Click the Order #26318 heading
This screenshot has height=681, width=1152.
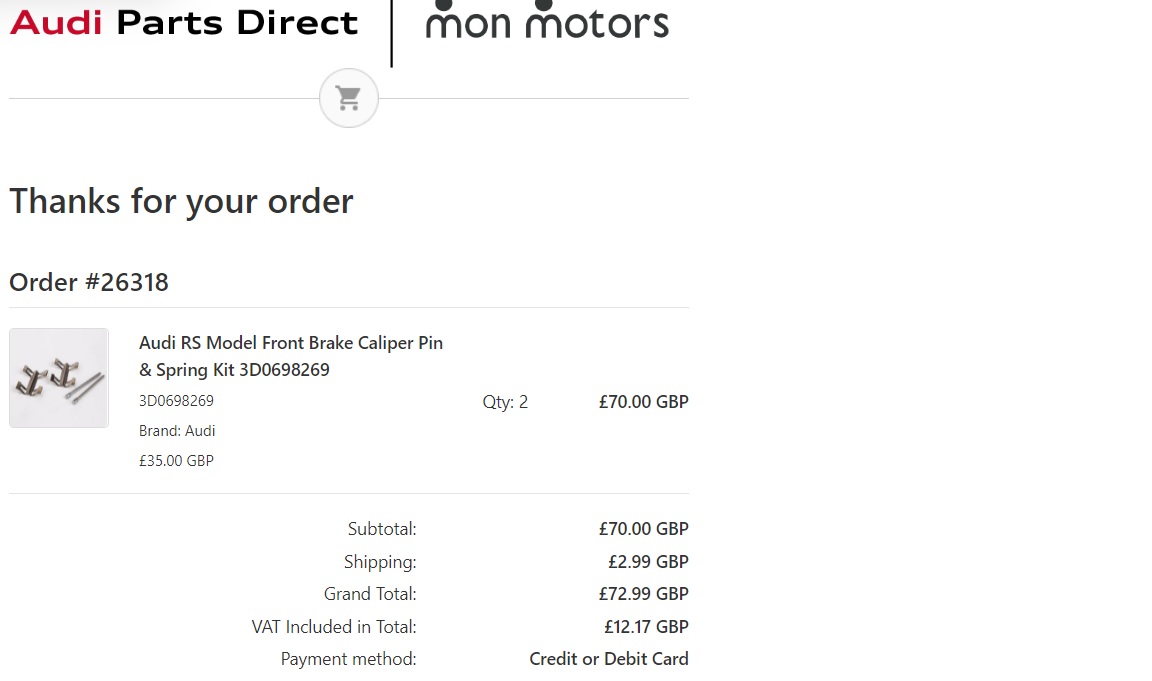click(89, 282)
